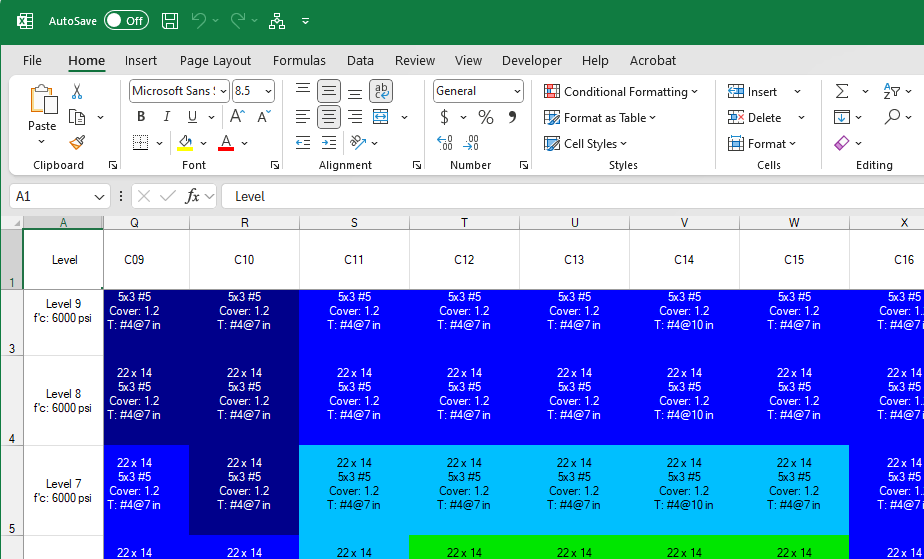The height and width of the screenshot is (559, 924).
Task: Click the Format Painter brush icon
Action: pyautogui.click(x=77, y=143)
